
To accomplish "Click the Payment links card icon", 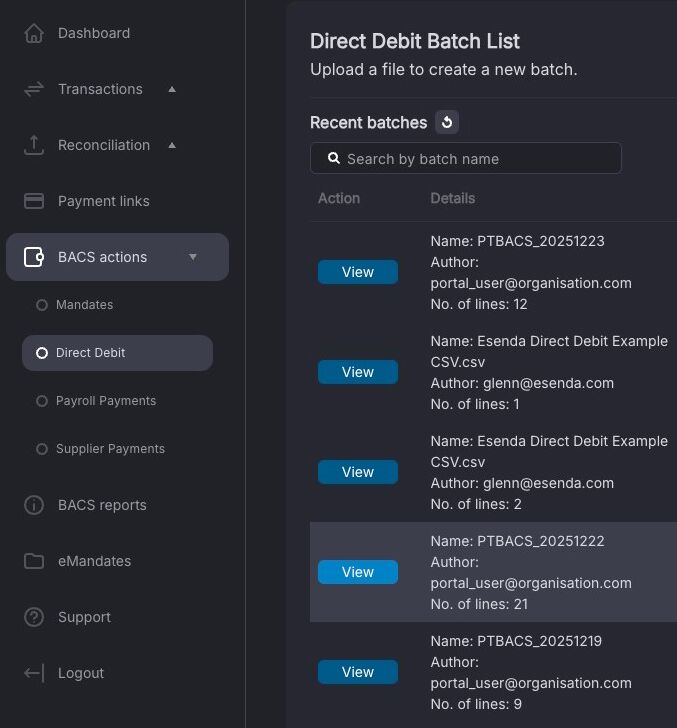I will click(x=34, y=201).
